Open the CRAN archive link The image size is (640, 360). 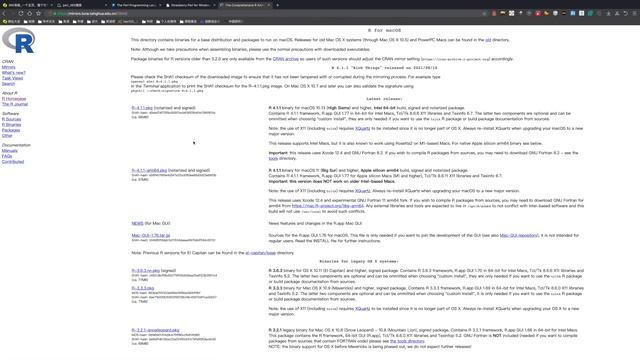pyautogui.click(x=286, y=59)
